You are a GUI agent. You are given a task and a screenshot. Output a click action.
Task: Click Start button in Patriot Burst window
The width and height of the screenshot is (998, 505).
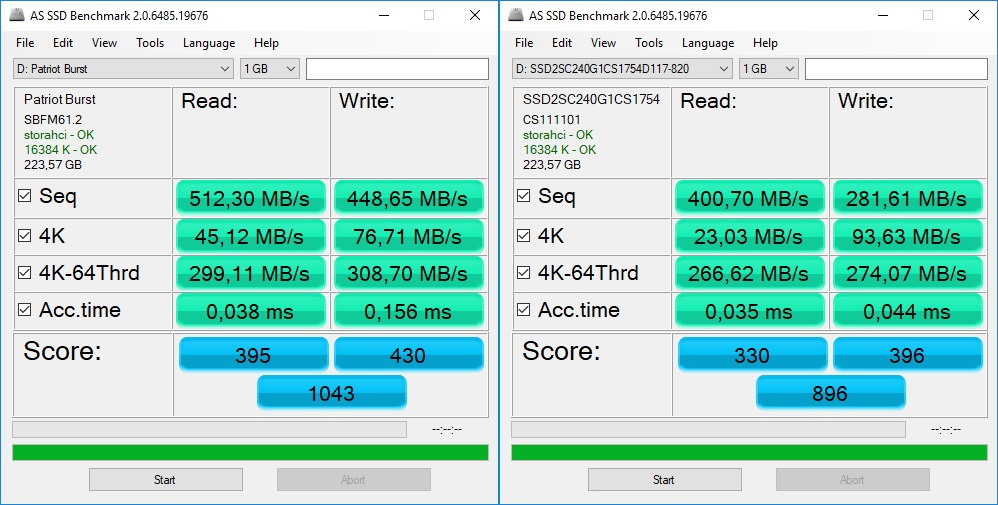(165, 480)
